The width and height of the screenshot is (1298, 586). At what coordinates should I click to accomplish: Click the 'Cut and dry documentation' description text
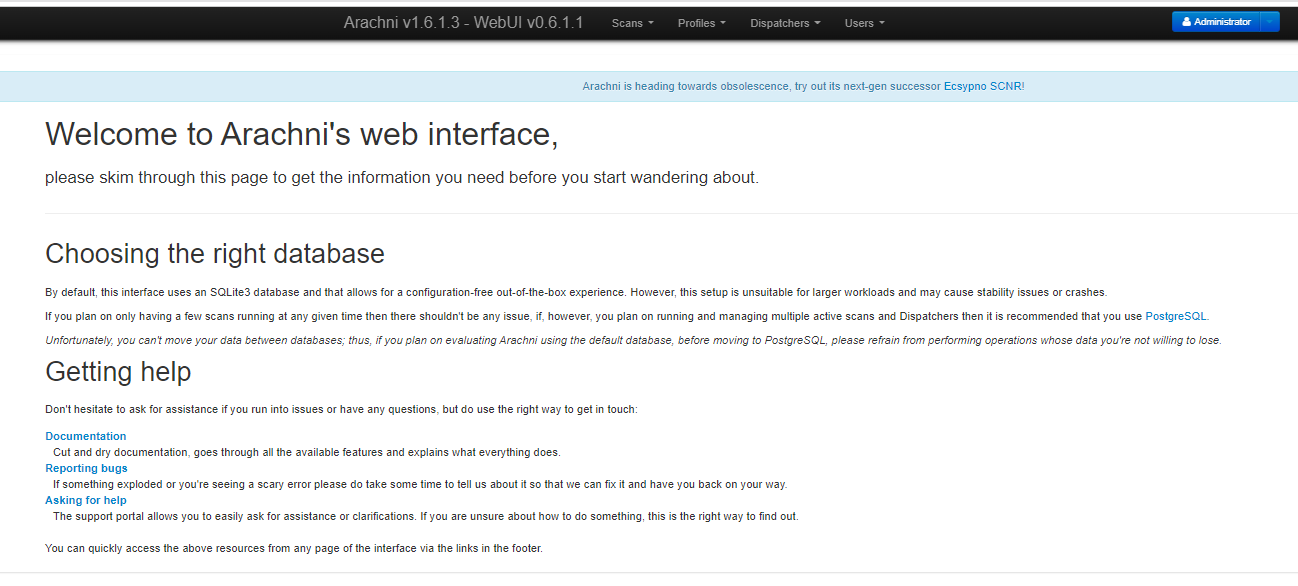[307, 452]
